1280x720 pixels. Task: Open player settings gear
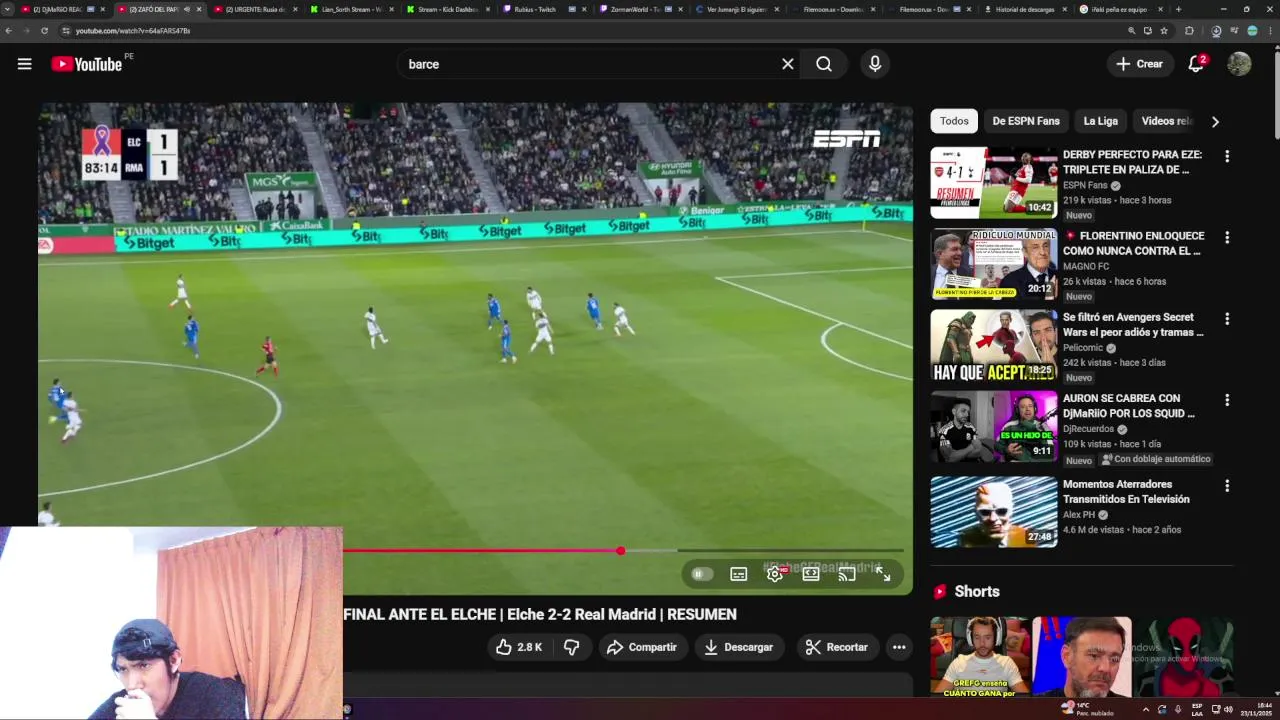click(x=774, y=574)
